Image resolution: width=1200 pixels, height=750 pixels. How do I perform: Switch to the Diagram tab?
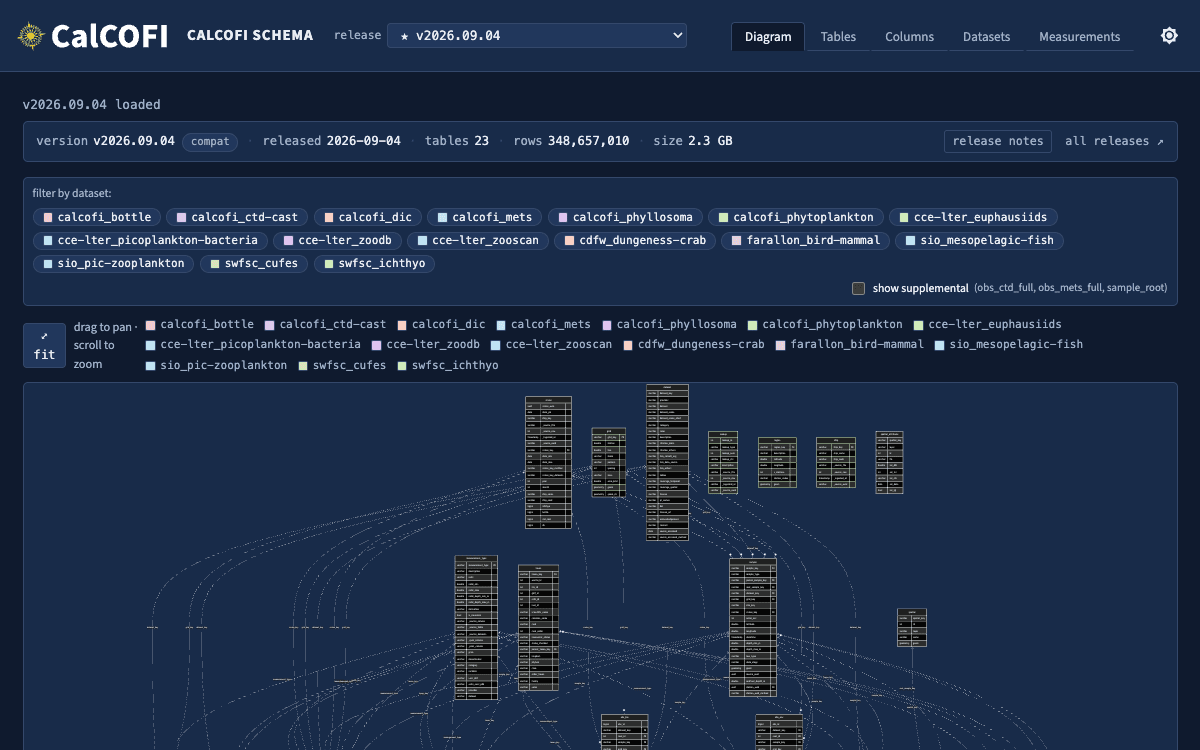coord(768,37)
